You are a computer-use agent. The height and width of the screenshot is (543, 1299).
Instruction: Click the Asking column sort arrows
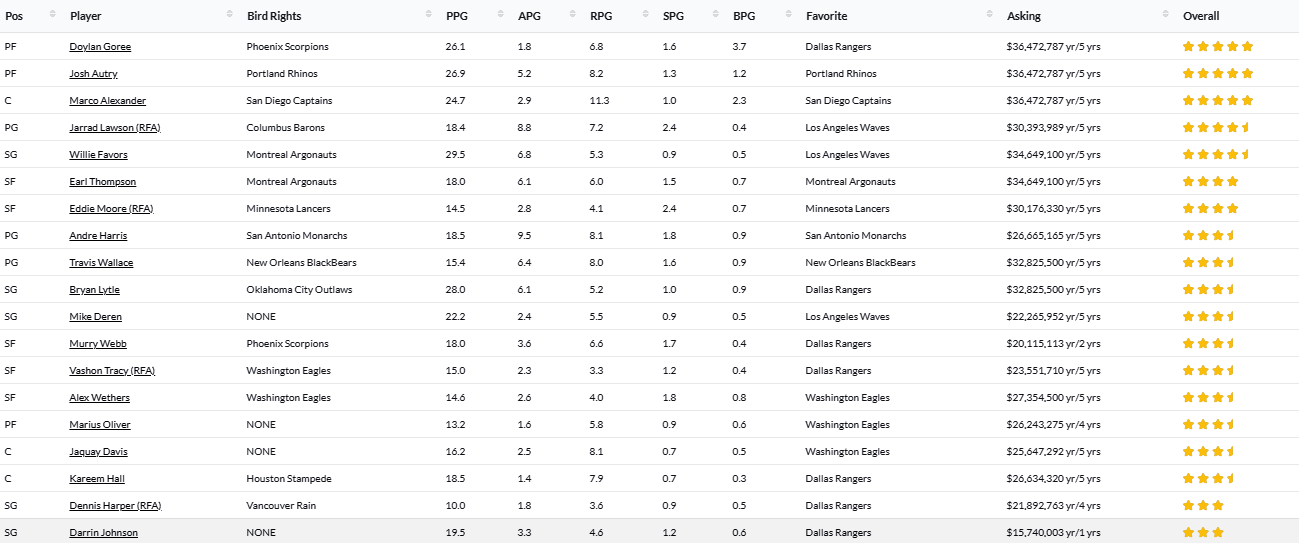tap(1166, 16)
